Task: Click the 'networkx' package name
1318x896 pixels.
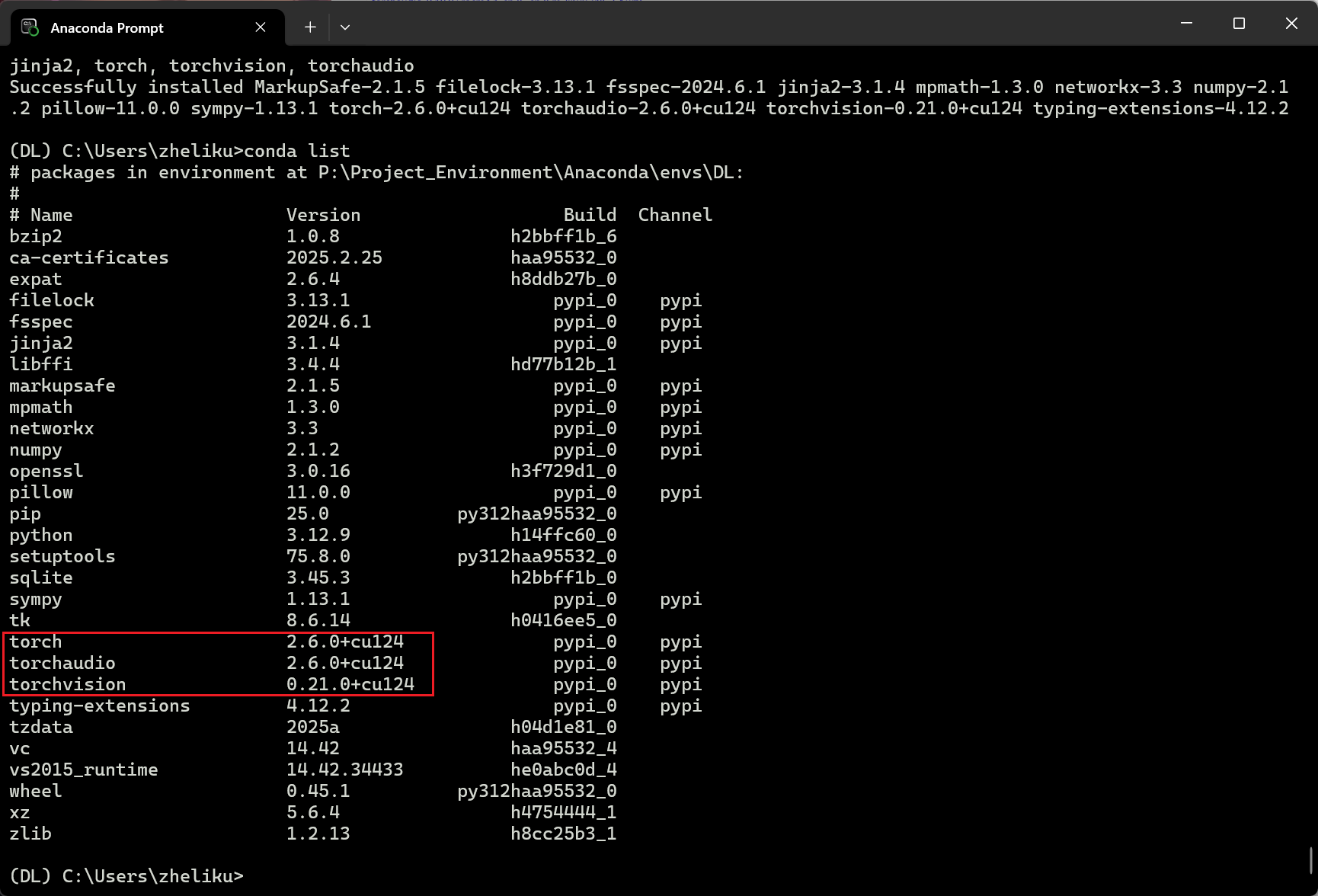Action: [x=52, y=429]
